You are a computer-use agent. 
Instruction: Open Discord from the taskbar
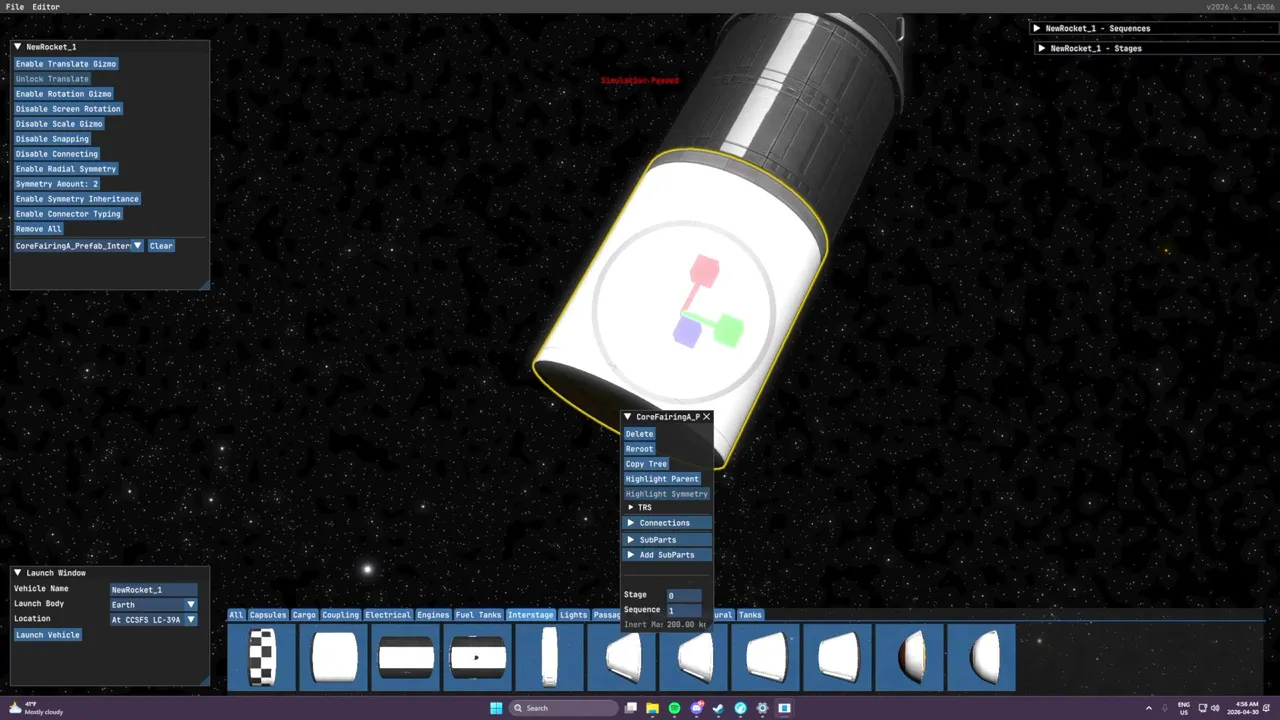coord(697,708)
